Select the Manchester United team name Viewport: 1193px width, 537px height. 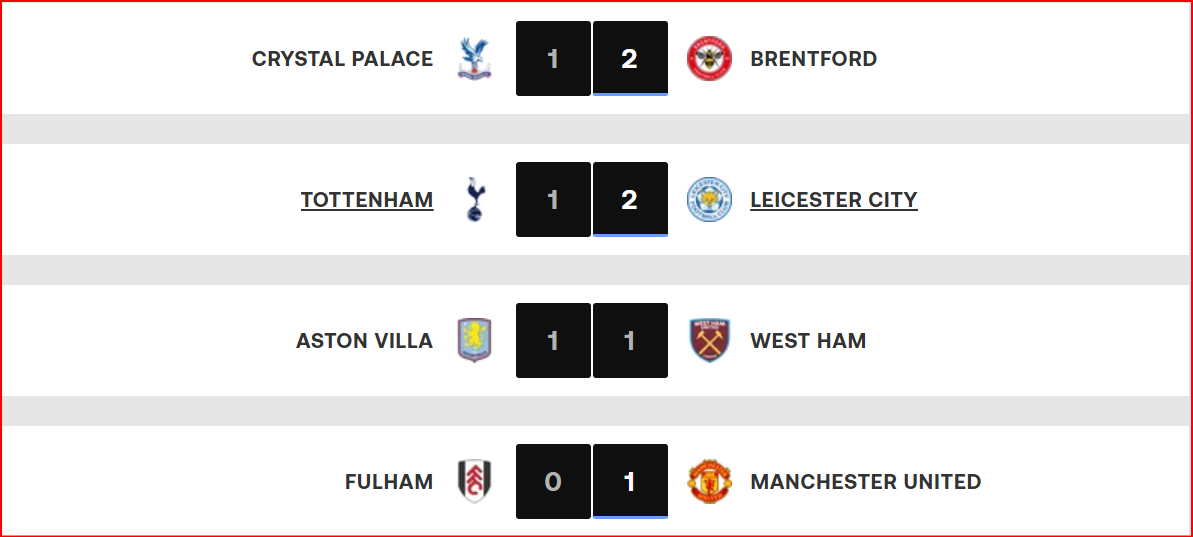pyautogui.click(x=865, y=482)
